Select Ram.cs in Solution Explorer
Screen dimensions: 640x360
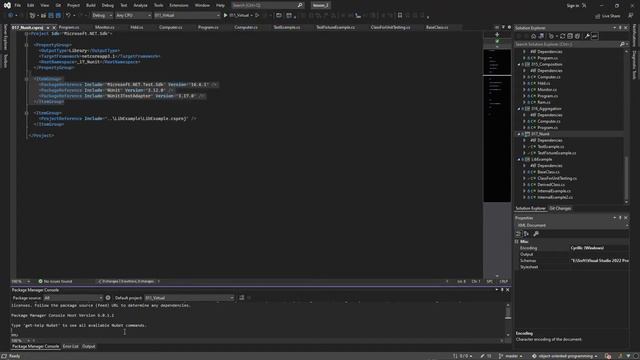[544, 102]
